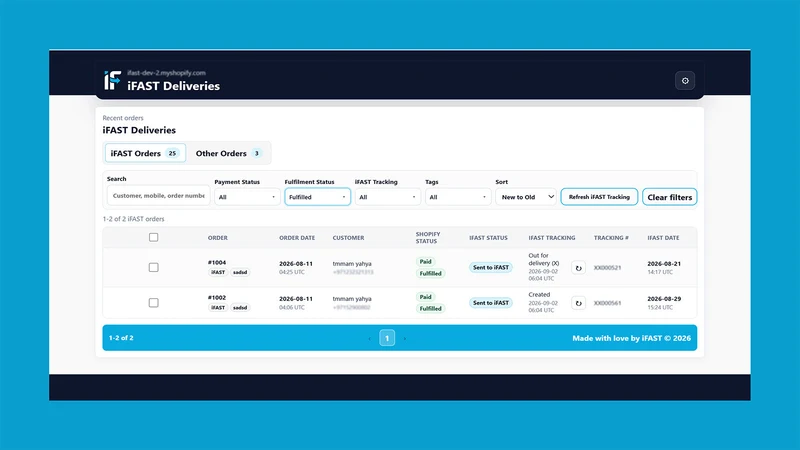Click the iFAST logo in header
This screenshot has height=450, width=800.
[x=113, y=80]
